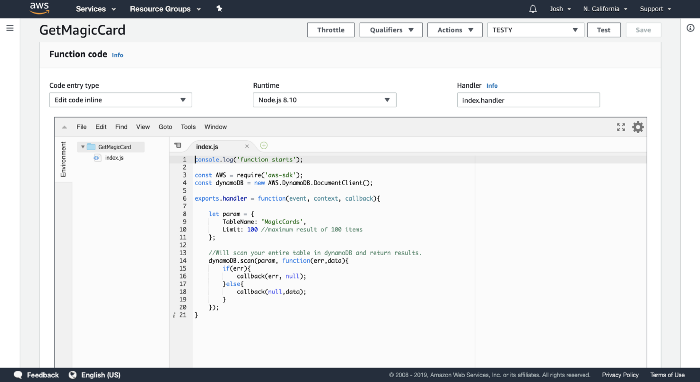Open the Goto menu in editor
700x382 pixels.
(x=165, y=127)
